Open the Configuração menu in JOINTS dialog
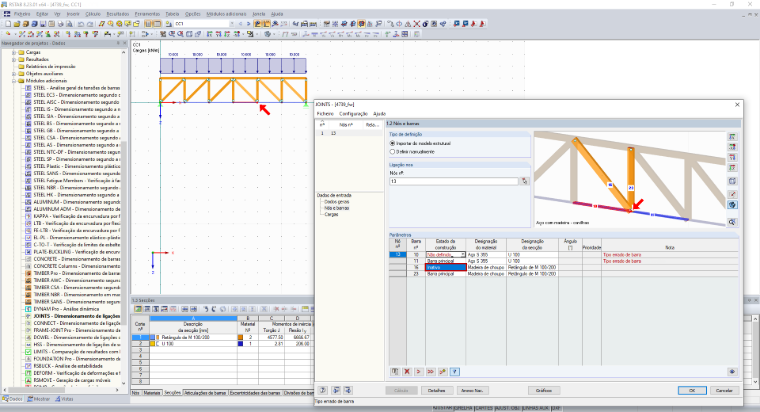 pos(353,113)
